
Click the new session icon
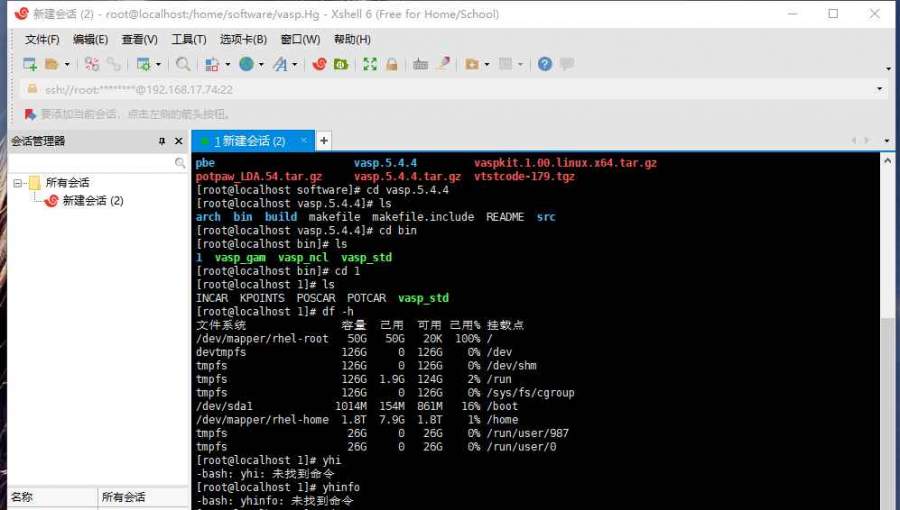(30, 64)
